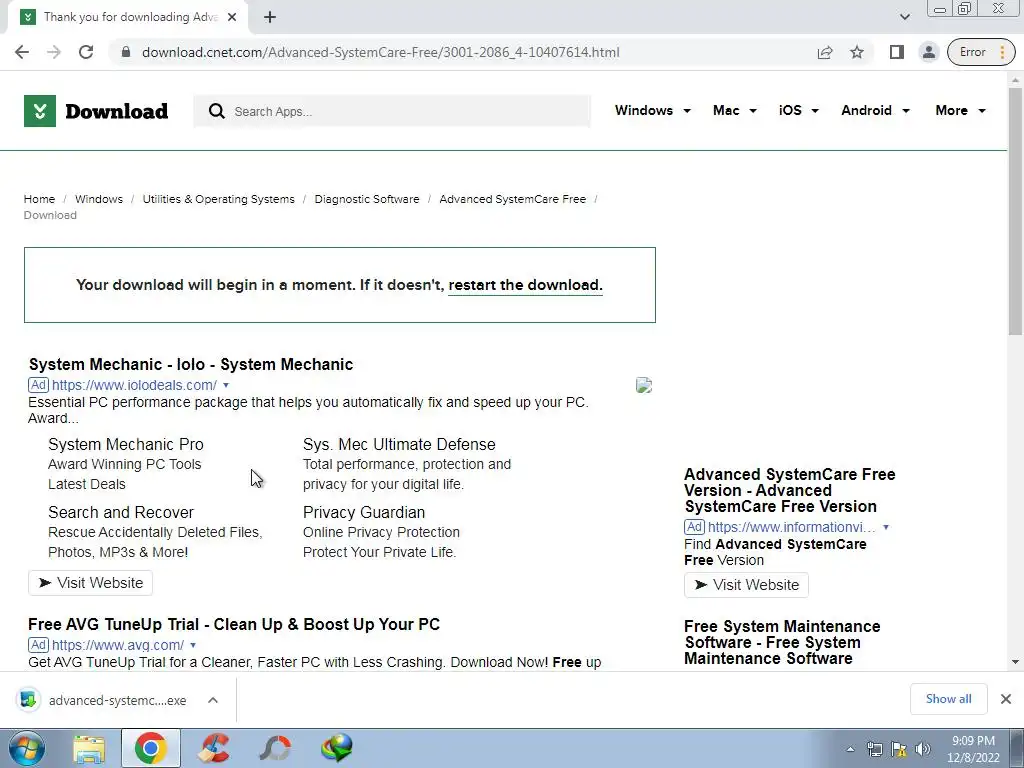Go to Home breadcrumb
This screenshot has height=768, width=1024.
tap(39, 199)
